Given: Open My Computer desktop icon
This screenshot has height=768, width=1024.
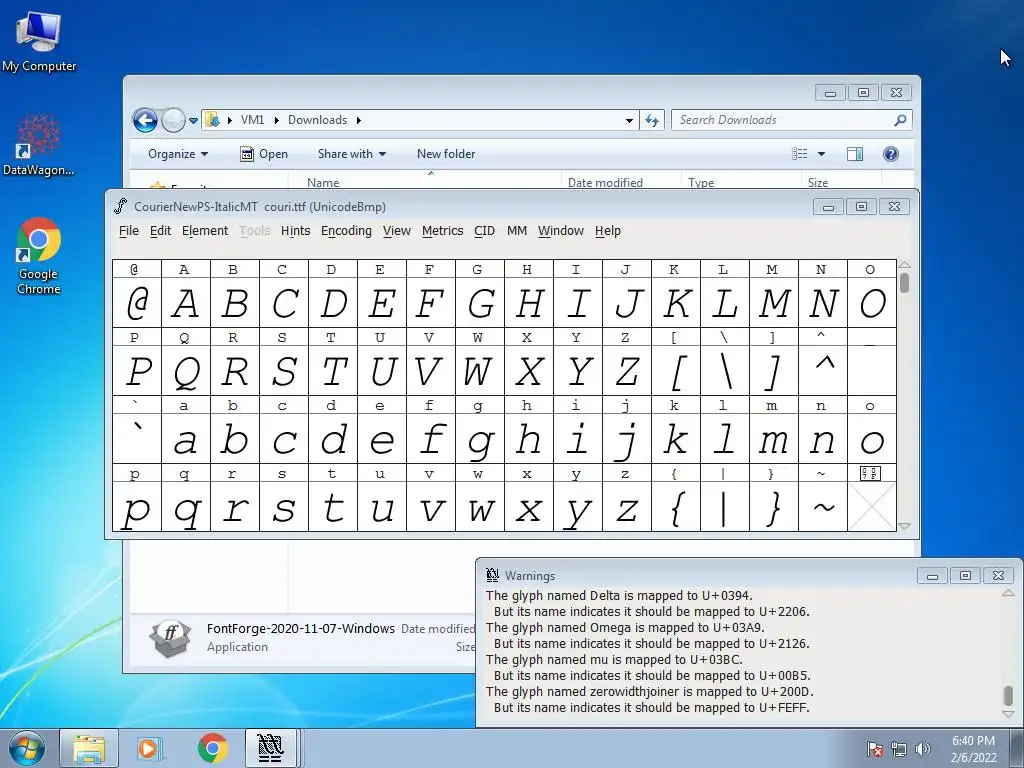Looking at the screenshot, I should click(39, 40).
